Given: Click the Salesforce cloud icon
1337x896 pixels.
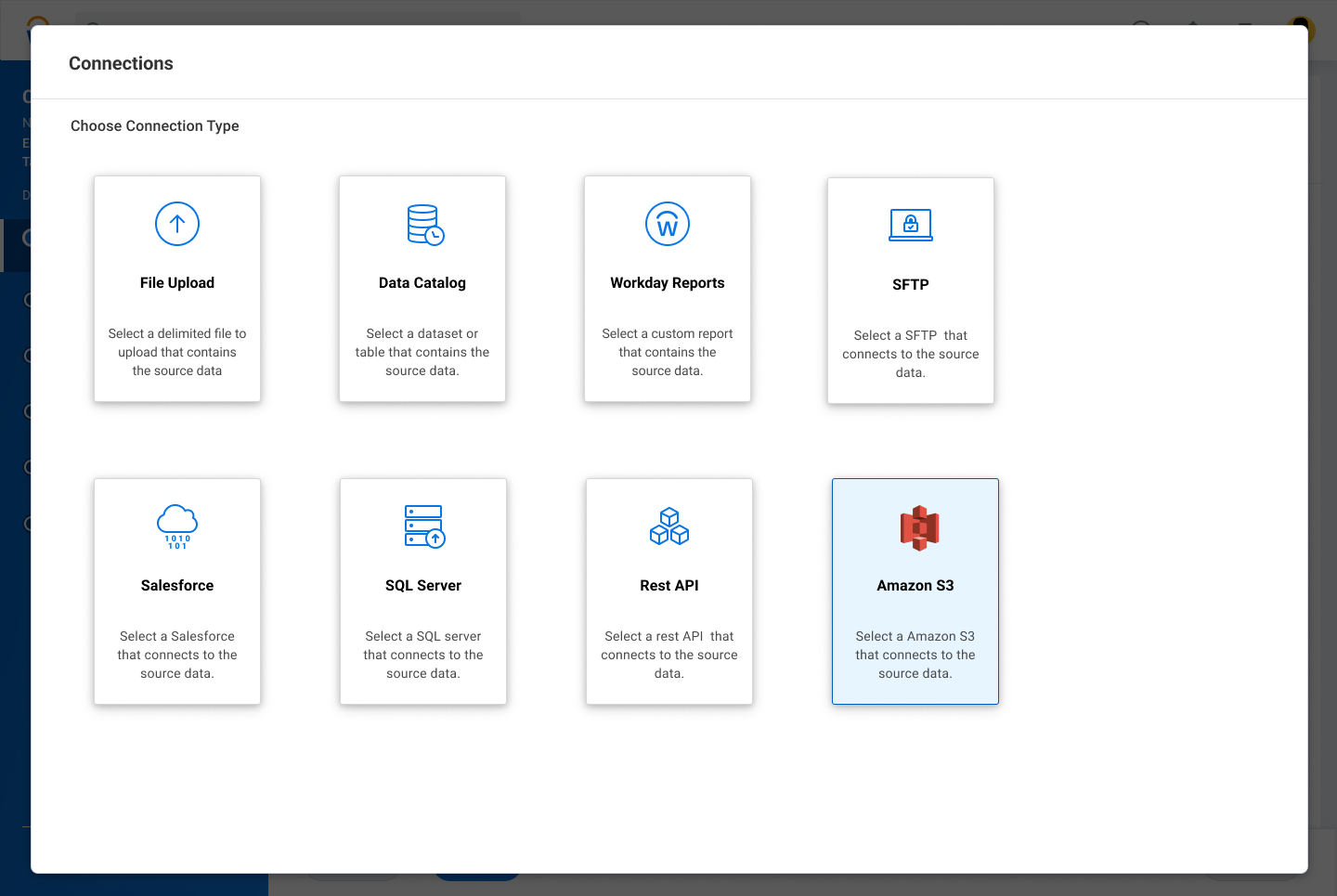Looking at the screenshot, I should tap(177, 526).
